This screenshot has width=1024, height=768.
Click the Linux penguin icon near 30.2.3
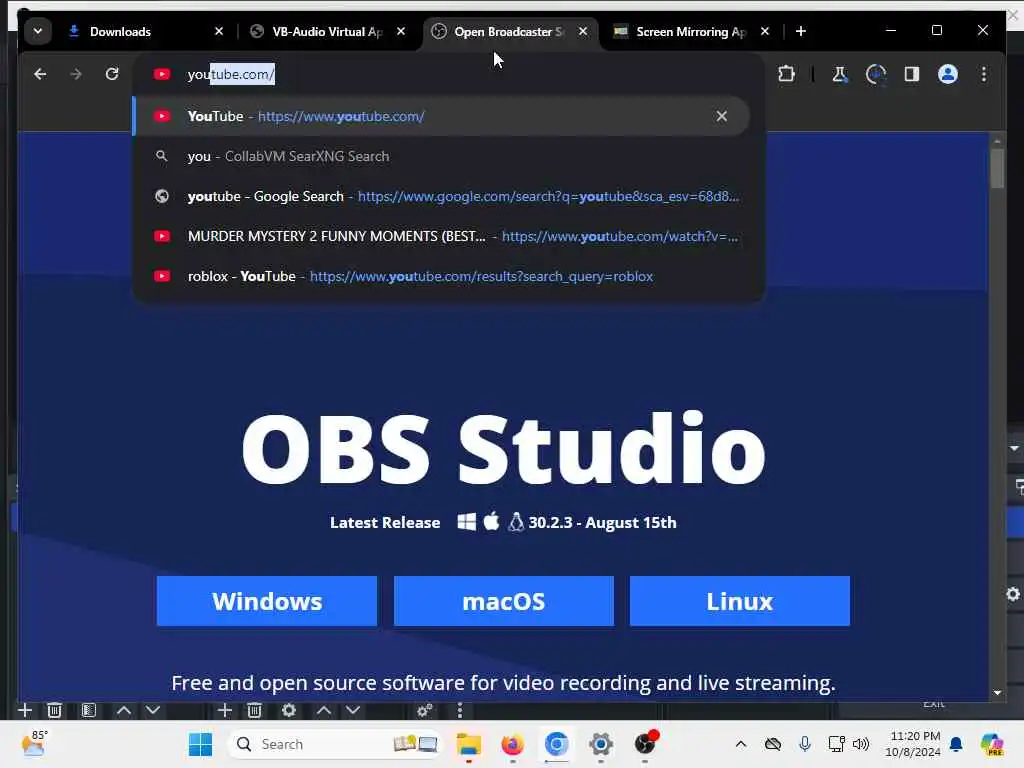pos(516,522)
